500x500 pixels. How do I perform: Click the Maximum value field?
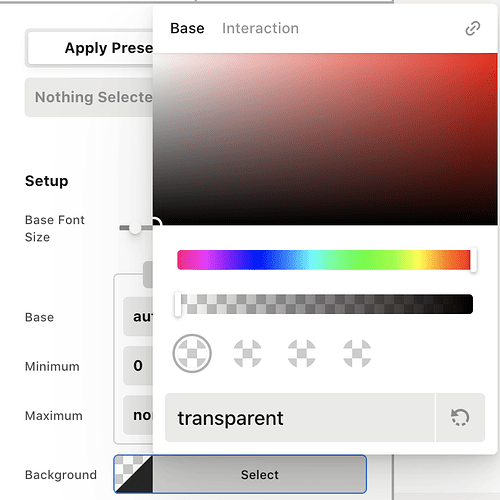[x=138, y=415]
